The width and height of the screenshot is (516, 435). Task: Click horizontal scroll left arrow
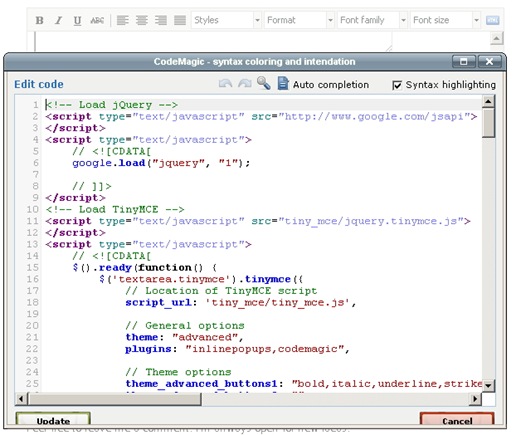[x=21, y=398]
